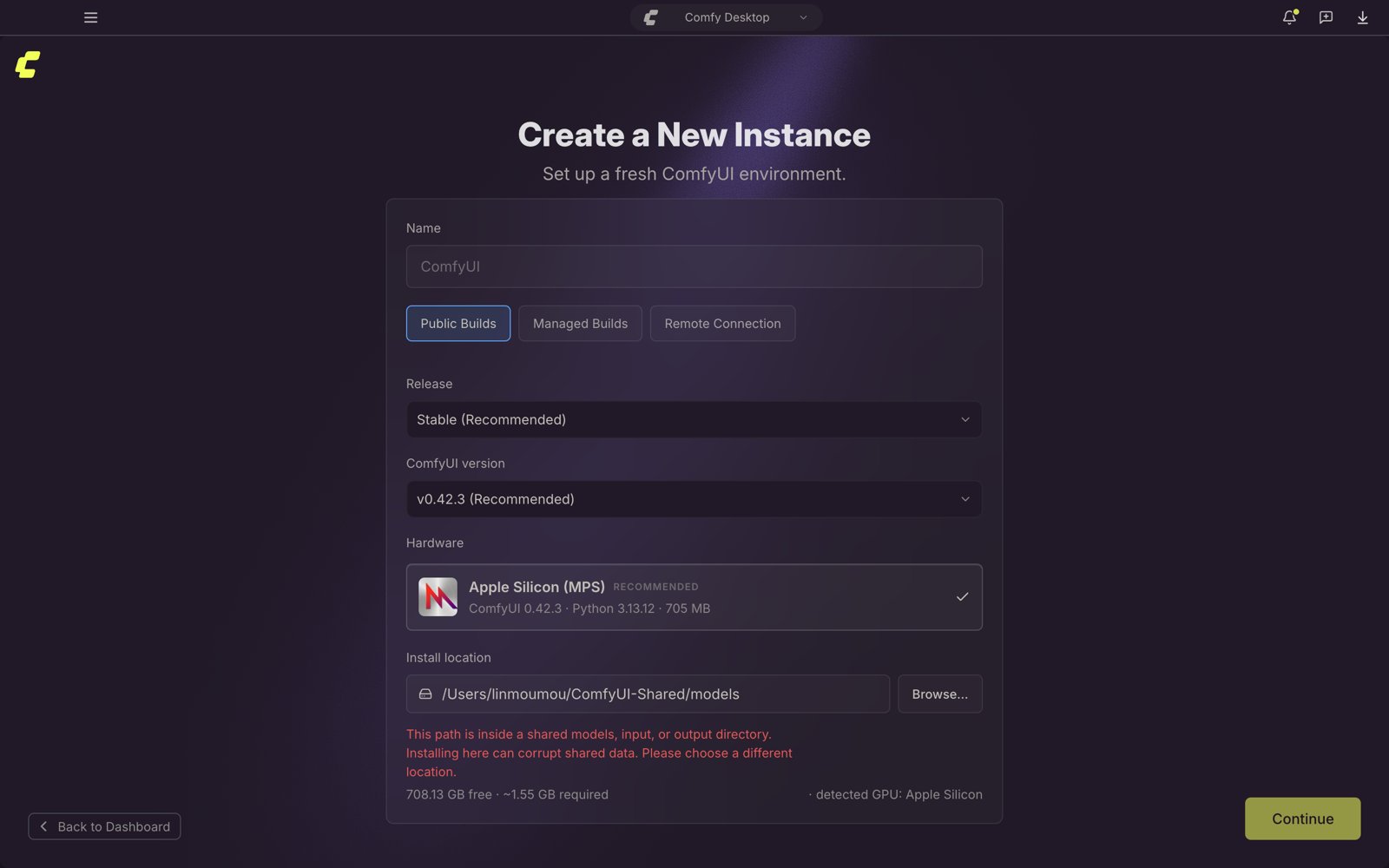Open the feedback chat icon

[1326, 17]
